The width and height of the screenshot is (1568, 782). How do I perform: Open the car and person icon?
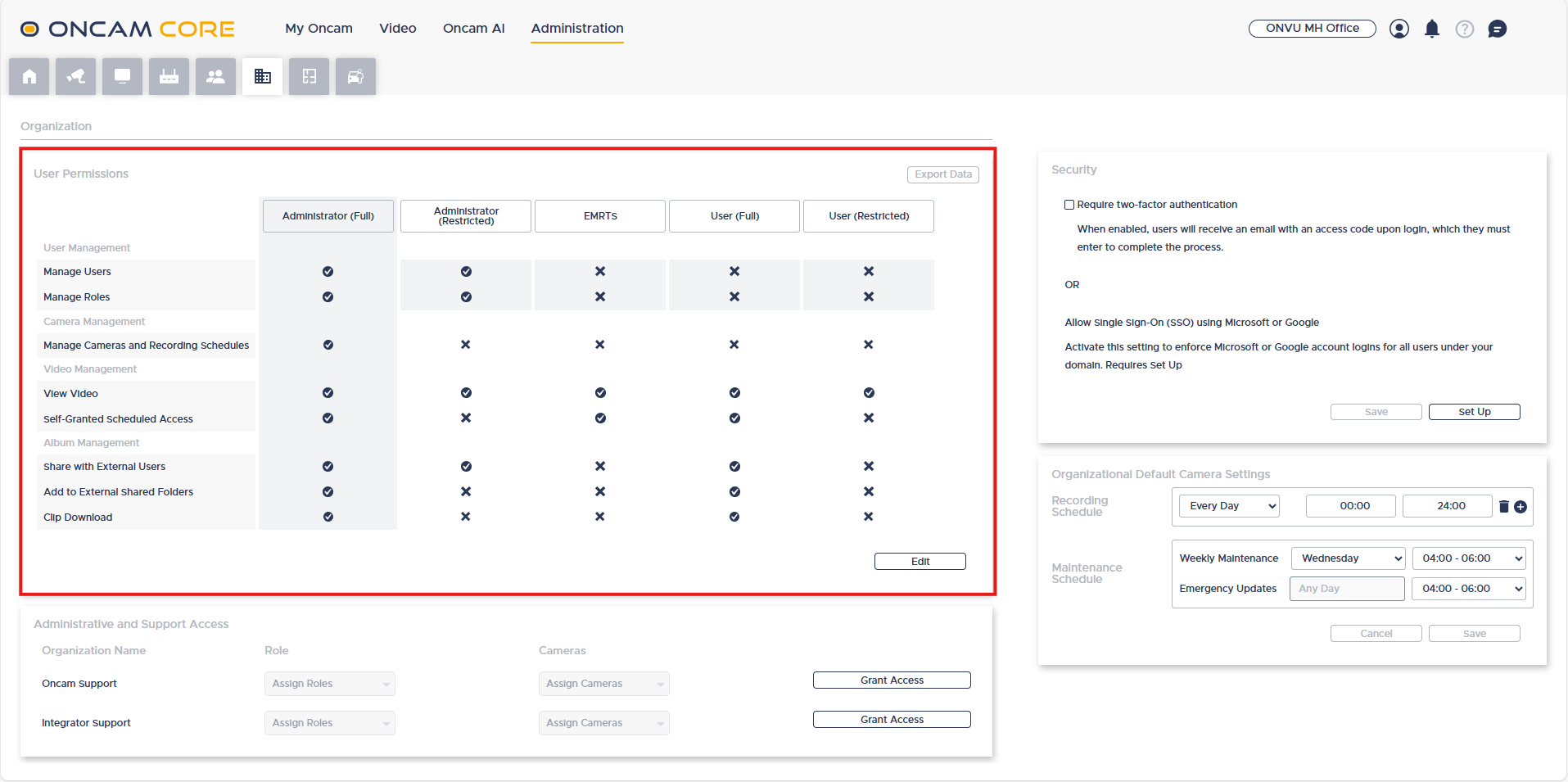click(x=356, y=77)
